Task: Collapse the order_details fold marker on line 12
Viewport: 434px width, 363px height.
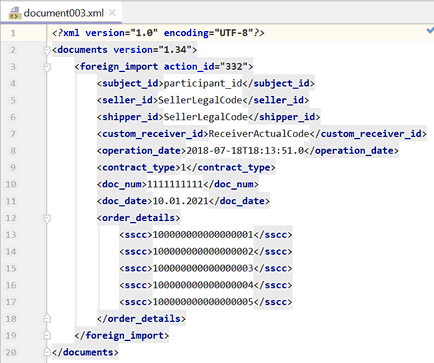Action: coord(47,218)
